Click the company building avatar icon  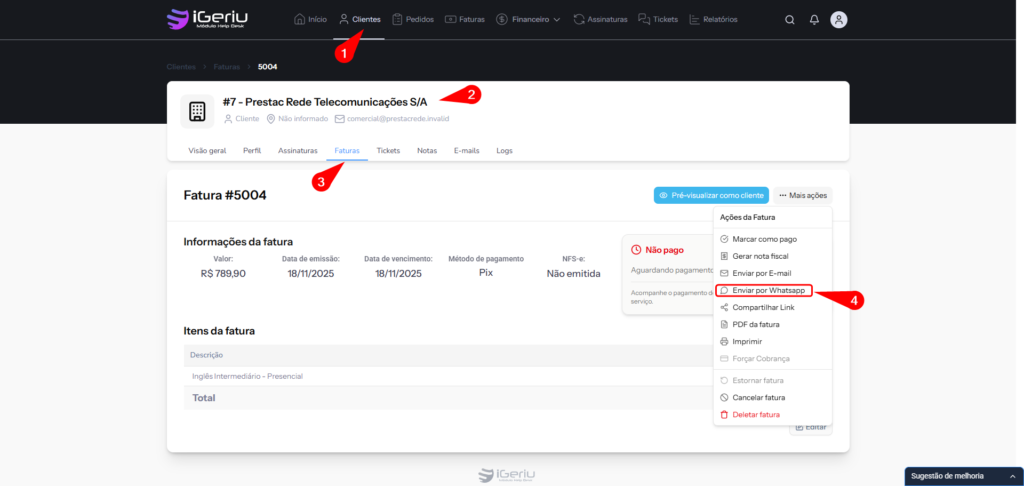click(197, 110)
